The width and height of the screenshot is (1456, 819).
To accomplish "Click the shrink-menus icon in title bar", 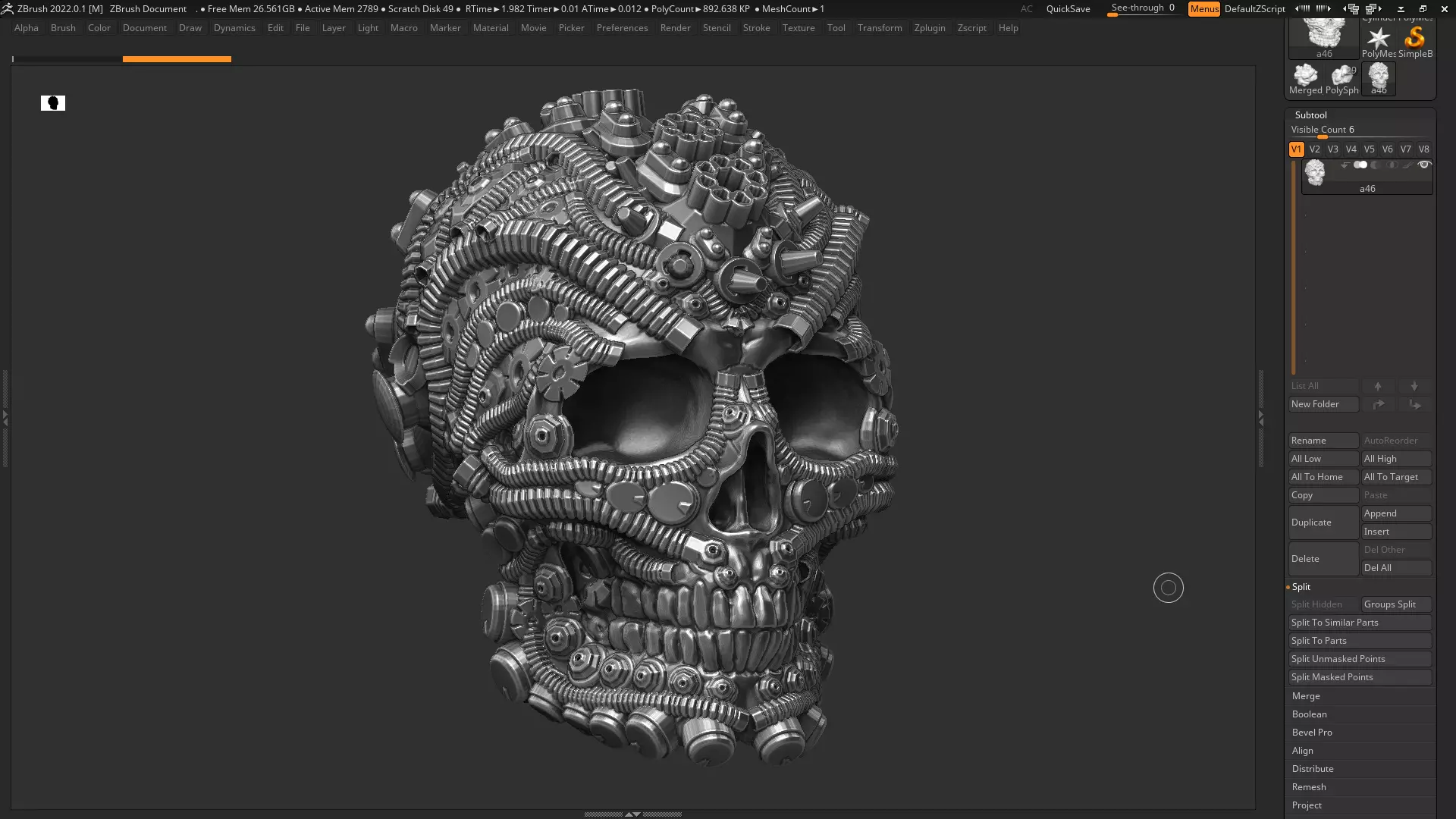I will 1302,9.
